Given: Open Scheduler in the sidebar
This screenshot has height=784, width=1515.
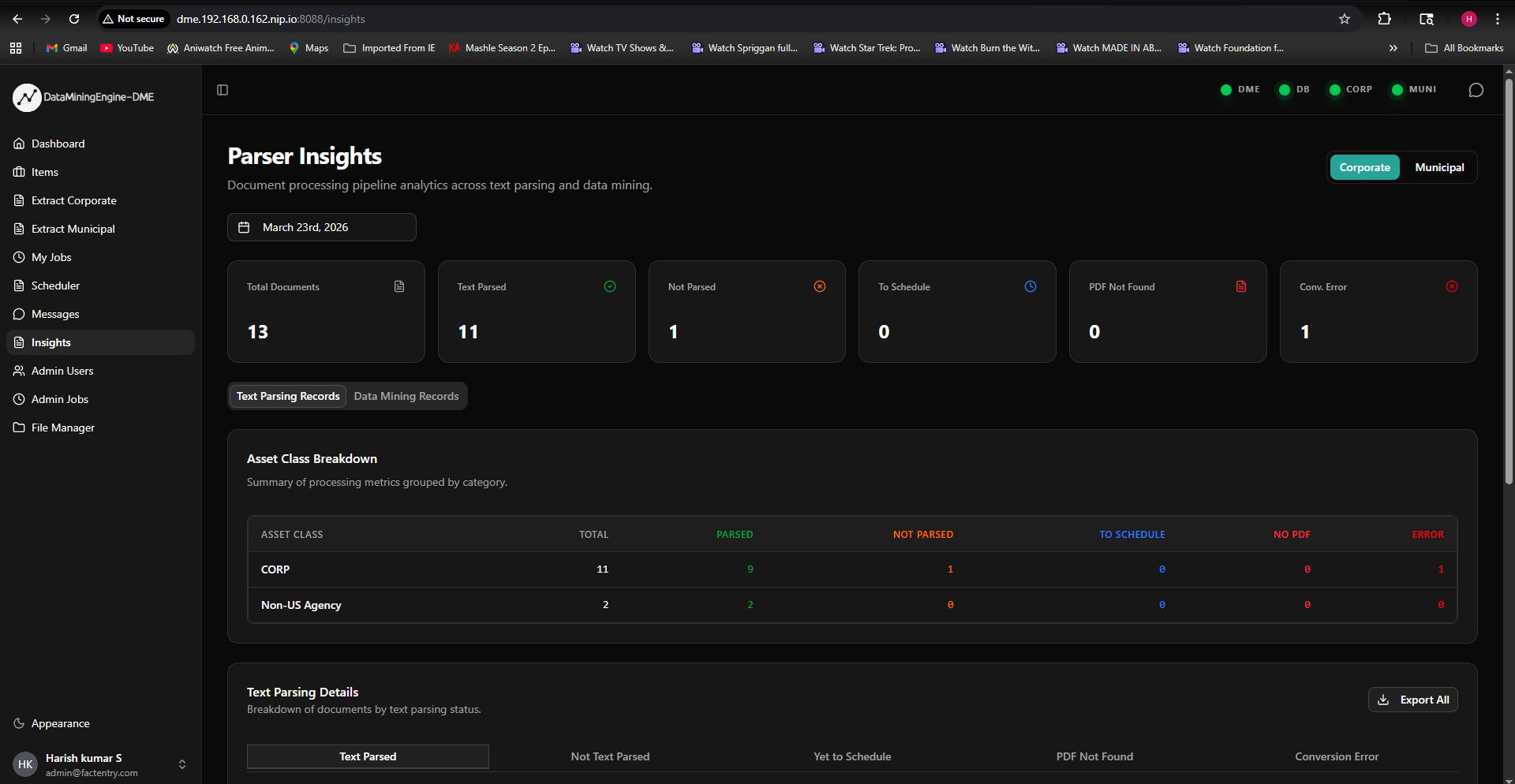Looking at the screenshot, I should tap(55, 286).
